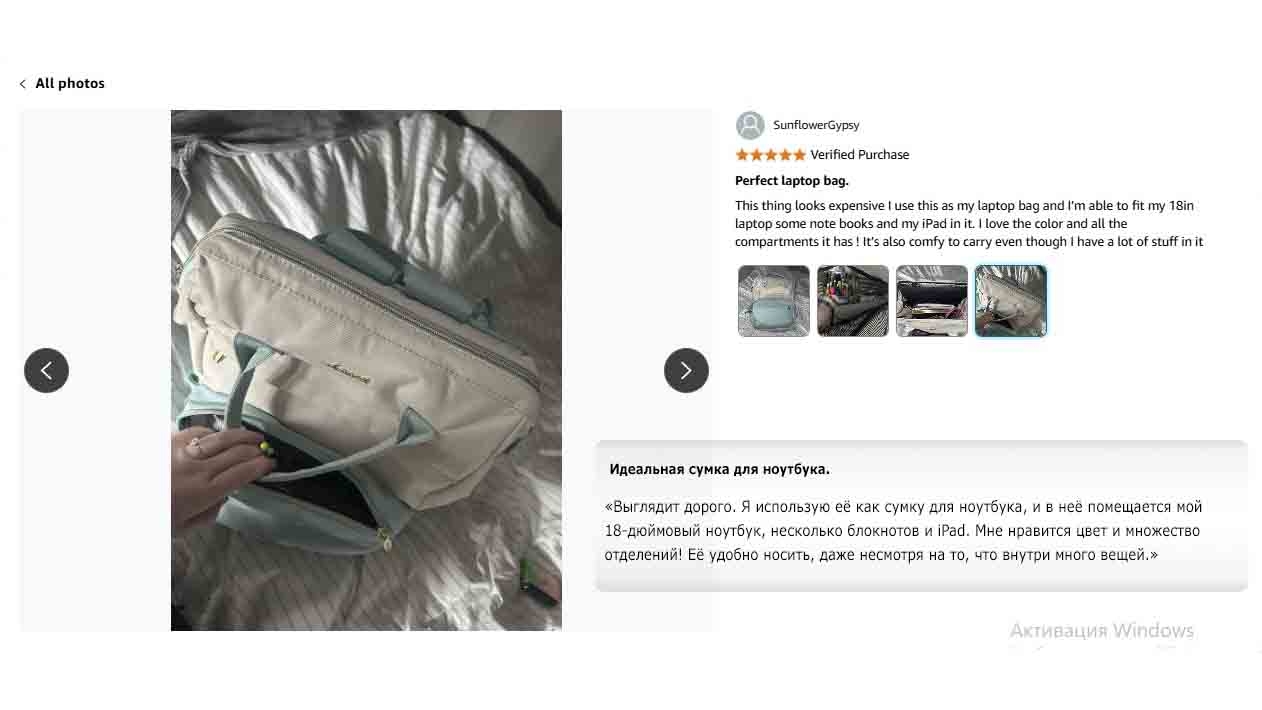Viewport: 1262px width, 710px height.
Task: Open the 'Perfect laptop bag.' review title
Action: (792, 181)
